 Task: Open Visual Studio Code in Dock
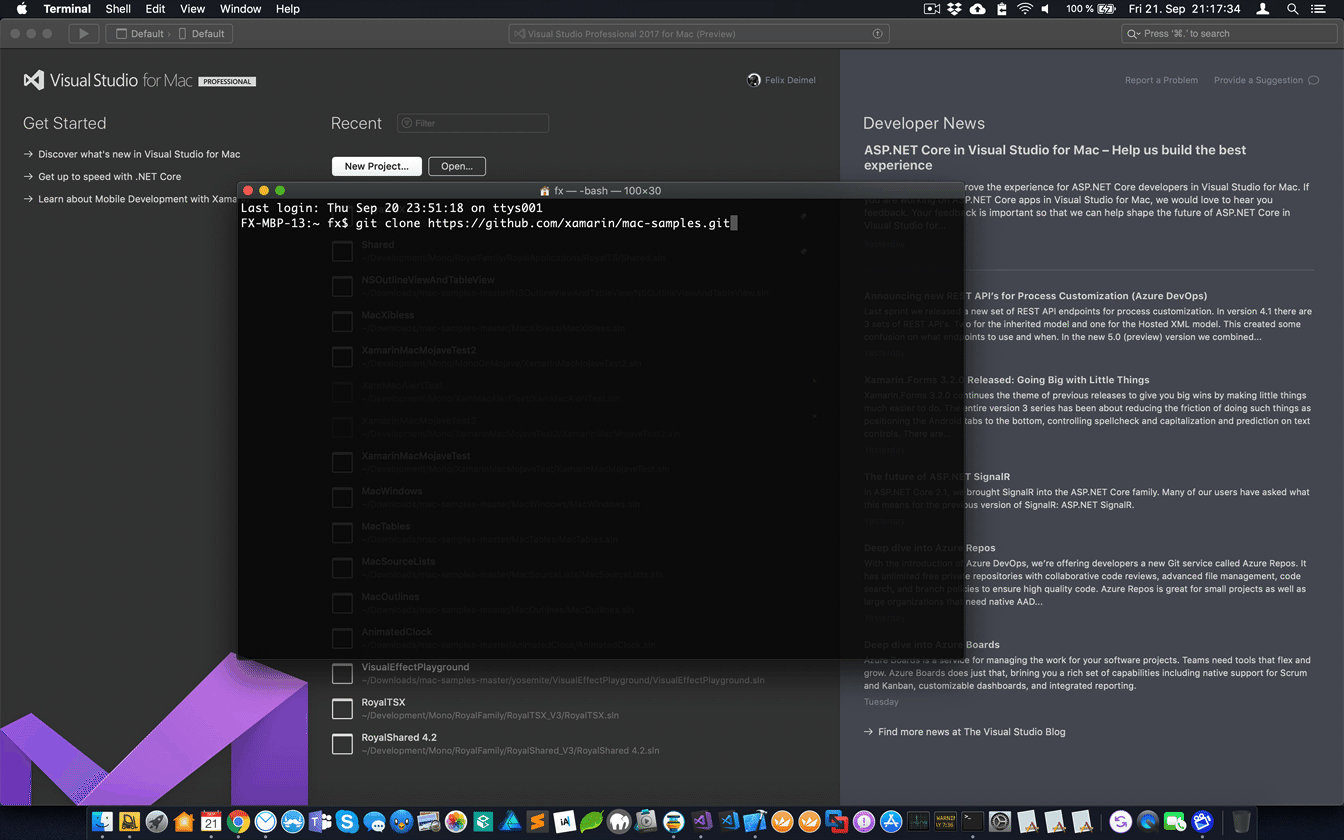coord(728,821)
